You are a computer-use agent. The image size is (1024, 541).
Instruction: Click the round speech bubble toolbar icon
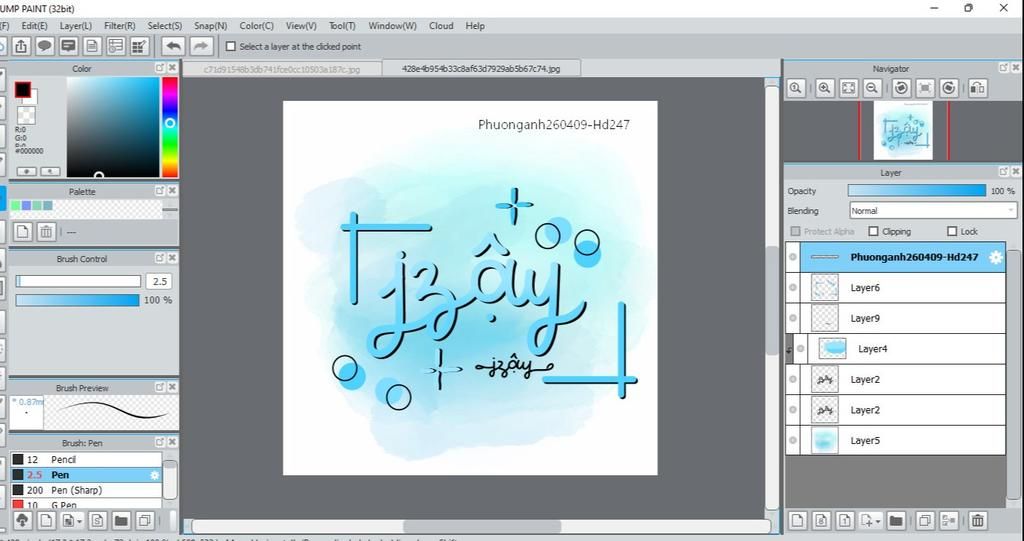(x=44, y=46)
